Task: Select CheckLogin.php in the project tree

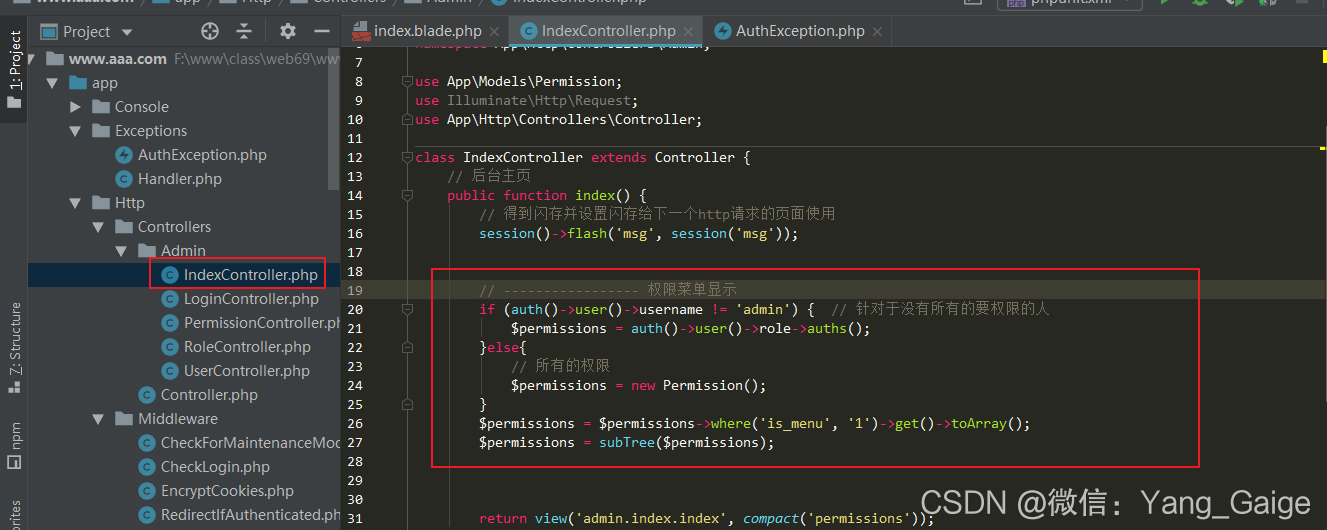Action: [215, 467]
